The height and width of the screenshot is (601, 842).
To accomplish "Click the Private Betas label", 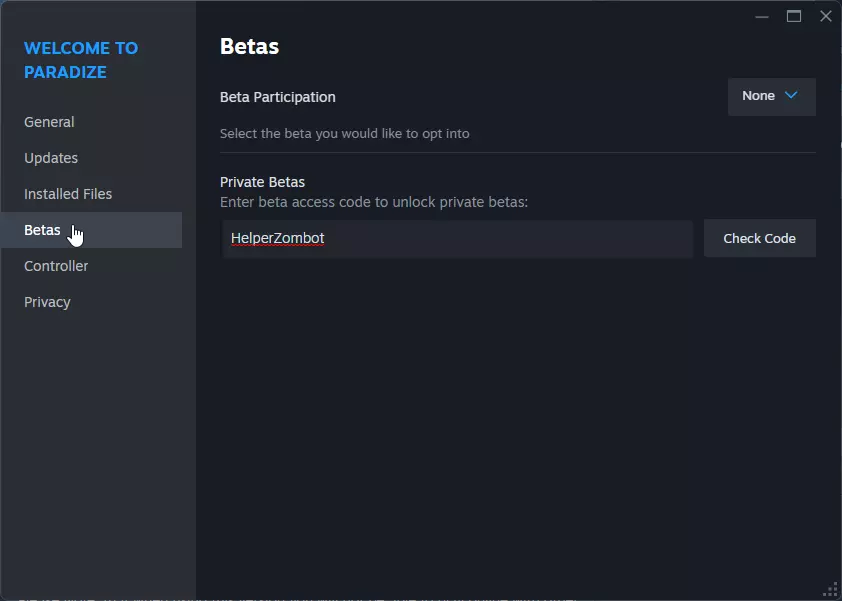I will coord(262,182).
